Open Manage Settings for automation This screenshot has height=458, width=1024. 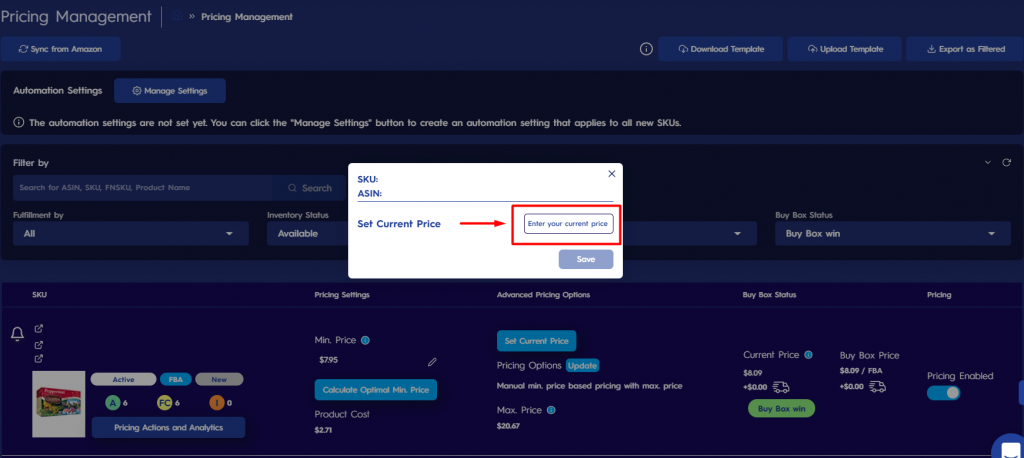click(170, 91)
